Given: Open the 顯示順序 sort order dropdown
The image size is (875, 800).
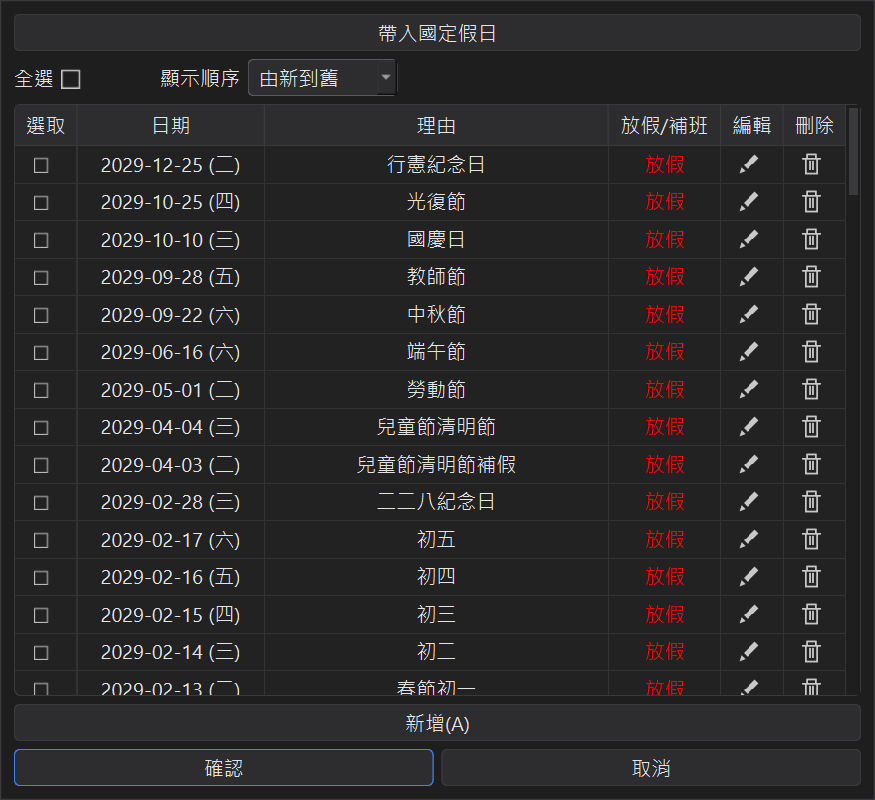Looking at the screenshot, I should tap(322, 78).
